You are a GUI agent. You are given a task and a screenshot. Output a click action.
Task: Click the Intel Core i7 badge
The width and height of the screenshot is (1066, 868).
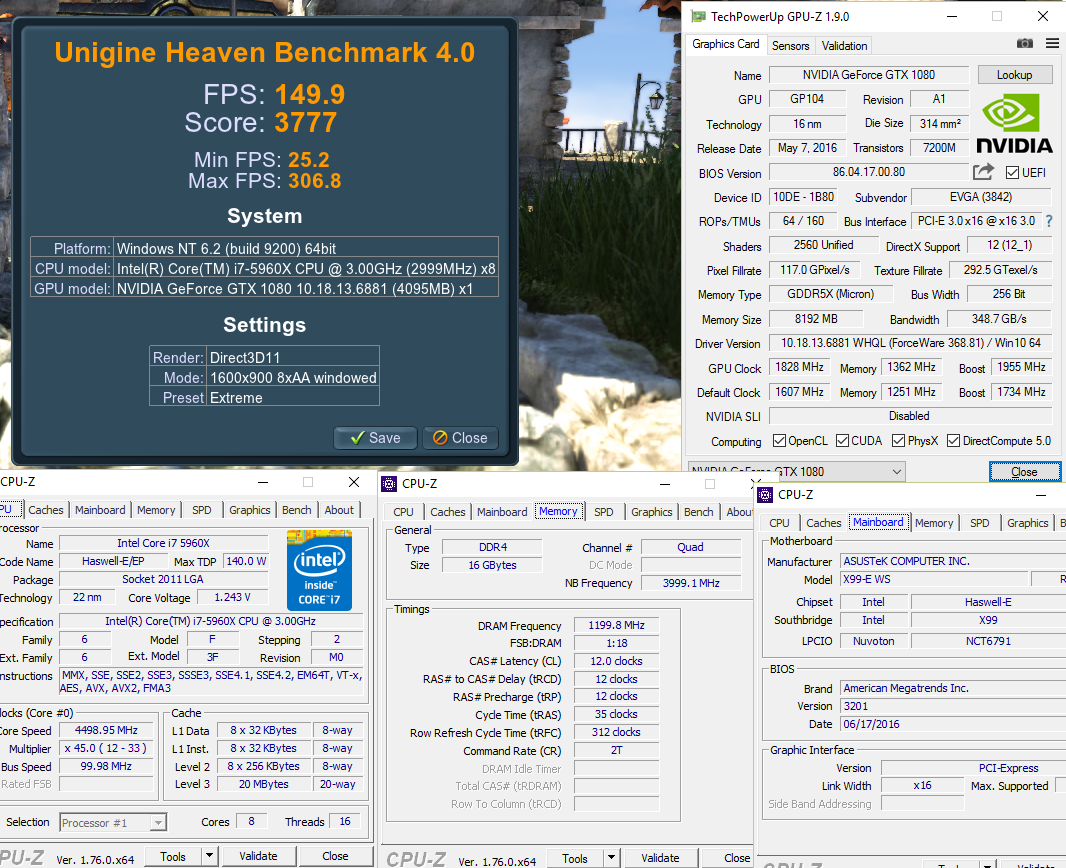pos(319,570)
